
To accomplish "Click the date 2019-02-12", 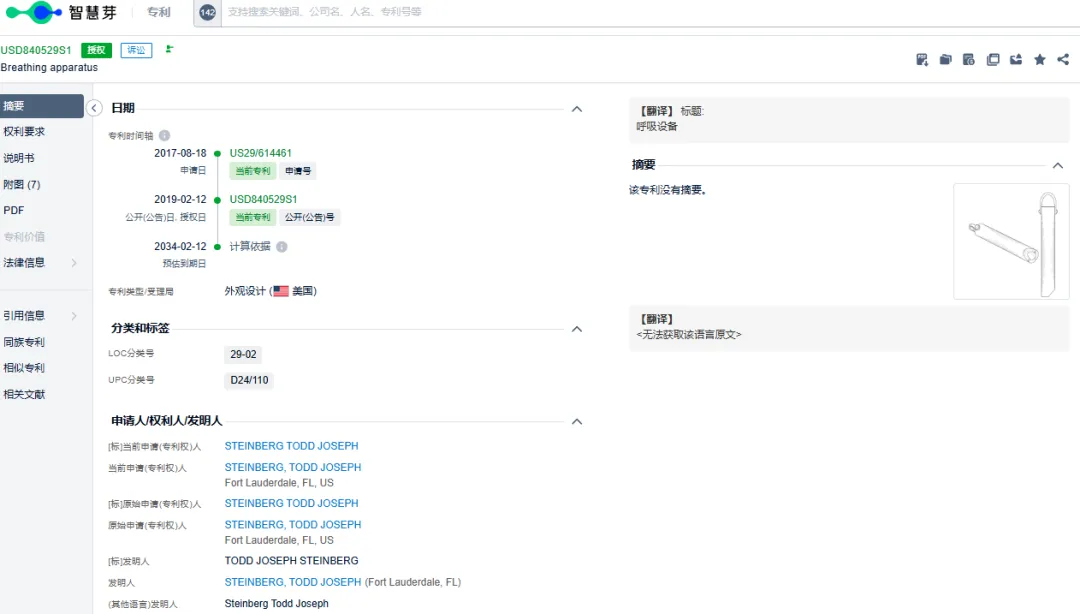I will (180, 199).
